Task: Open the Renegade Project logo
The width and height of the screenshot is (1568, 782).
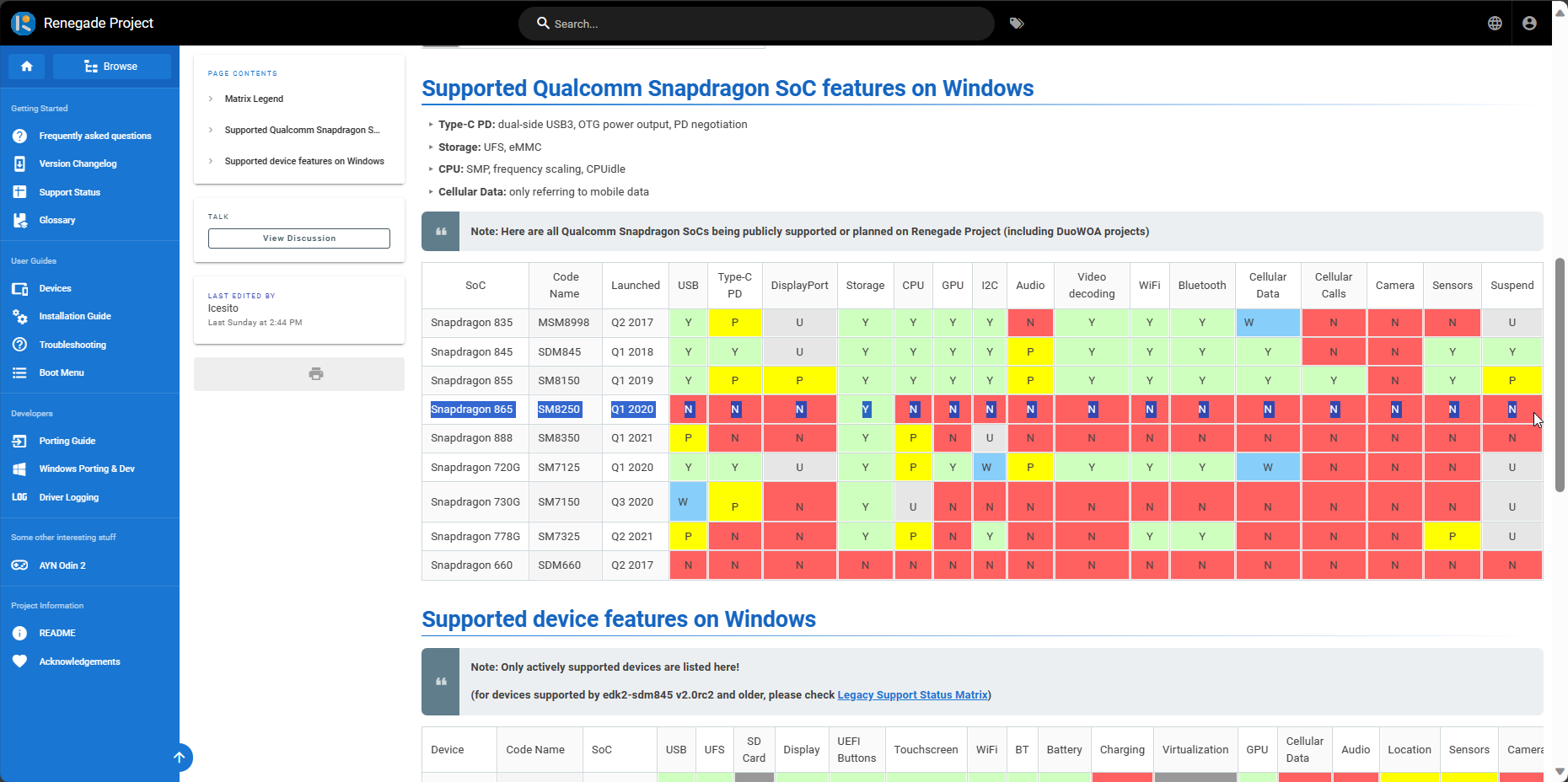Action: click(23, 23)
